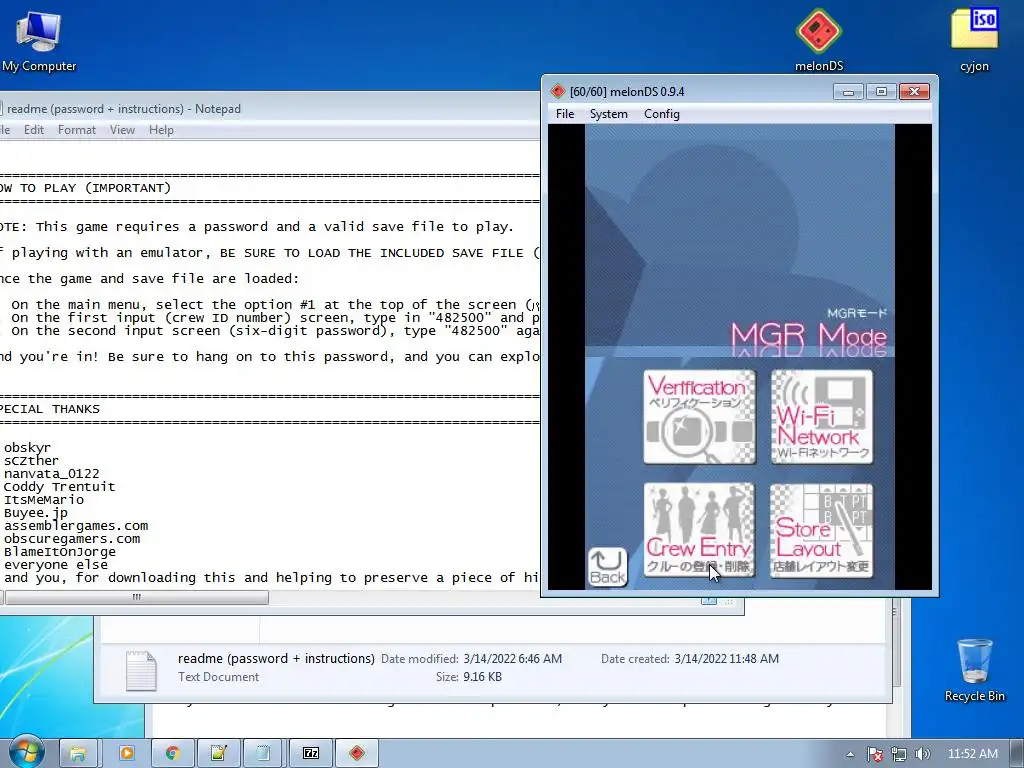Screen dimensions: 1024x768
Task: Open Action Center flag icon
Action: (874, 754)
